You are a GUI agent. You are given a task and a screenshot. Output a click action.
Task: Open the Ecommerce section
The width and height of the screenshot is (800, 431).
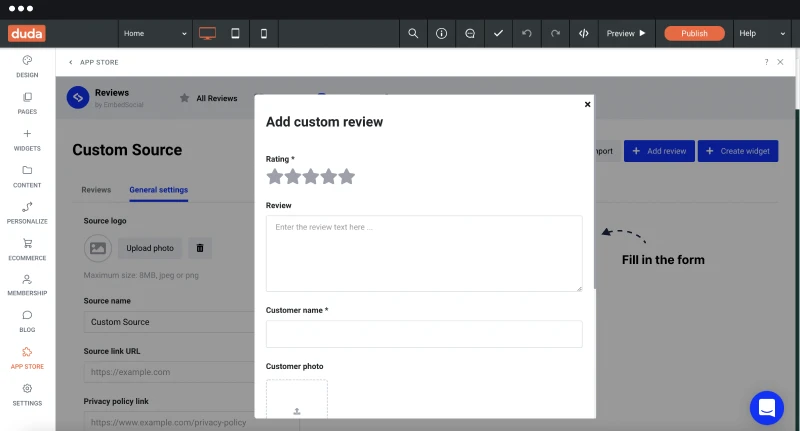(27, 249)
